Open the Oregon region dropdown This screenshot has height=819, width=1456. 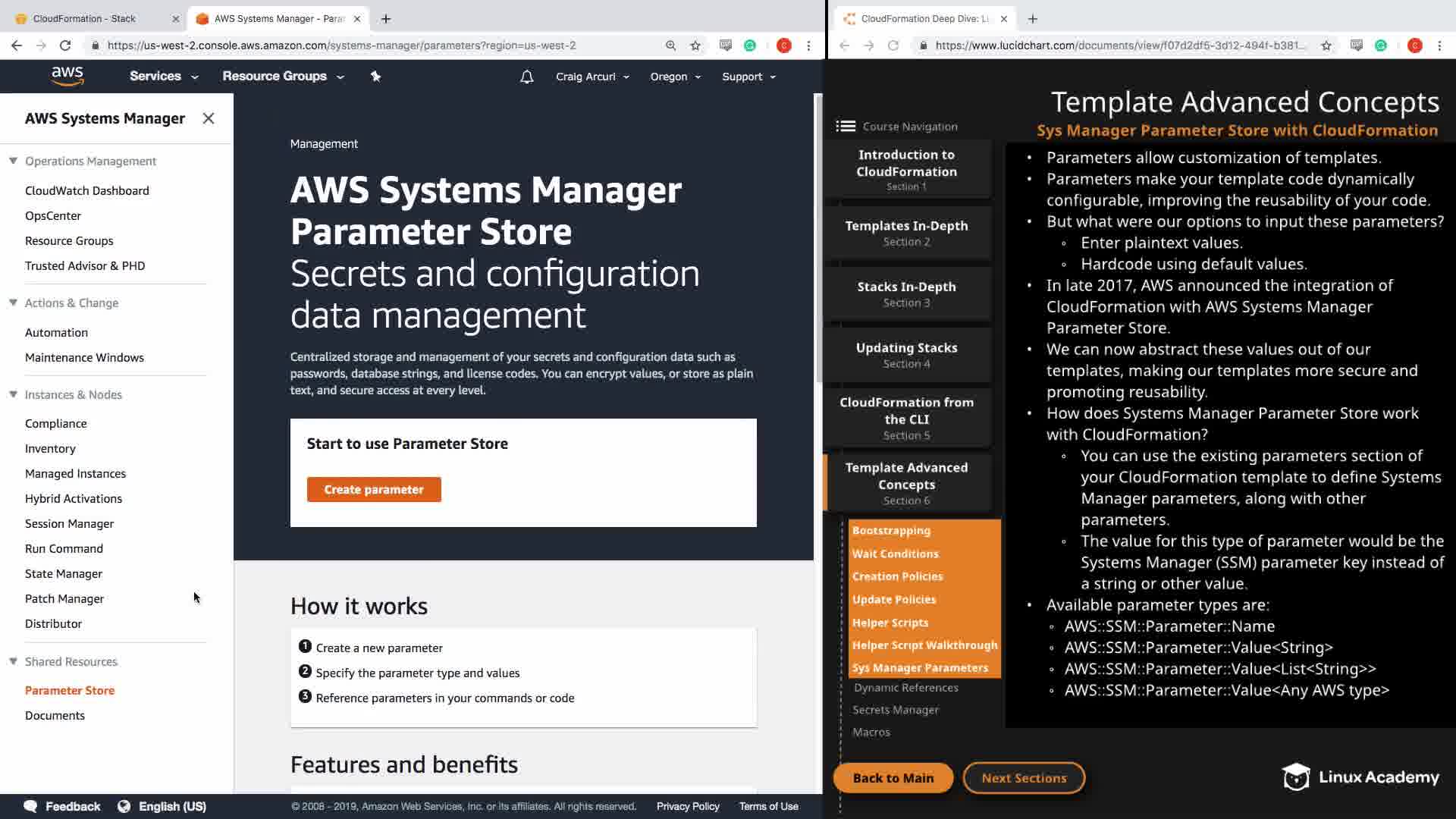(x=675, y=77)
